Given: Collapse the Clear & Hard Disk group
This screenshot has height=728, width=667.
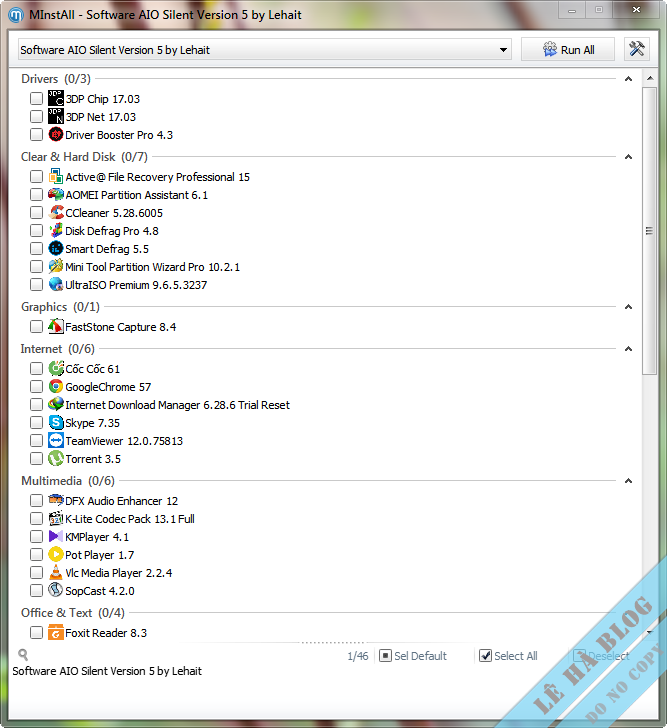Looking at the screenshot, I should (628, 157).
